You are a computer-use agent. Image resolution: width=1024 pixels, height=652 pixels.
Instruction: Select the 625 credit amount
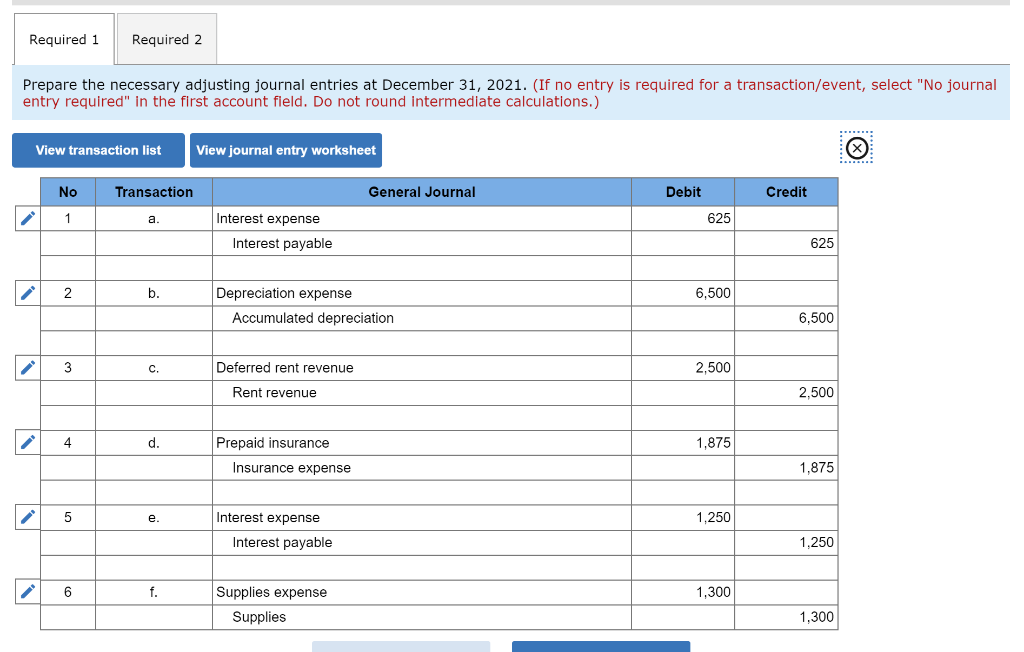(x=786, y=243)
